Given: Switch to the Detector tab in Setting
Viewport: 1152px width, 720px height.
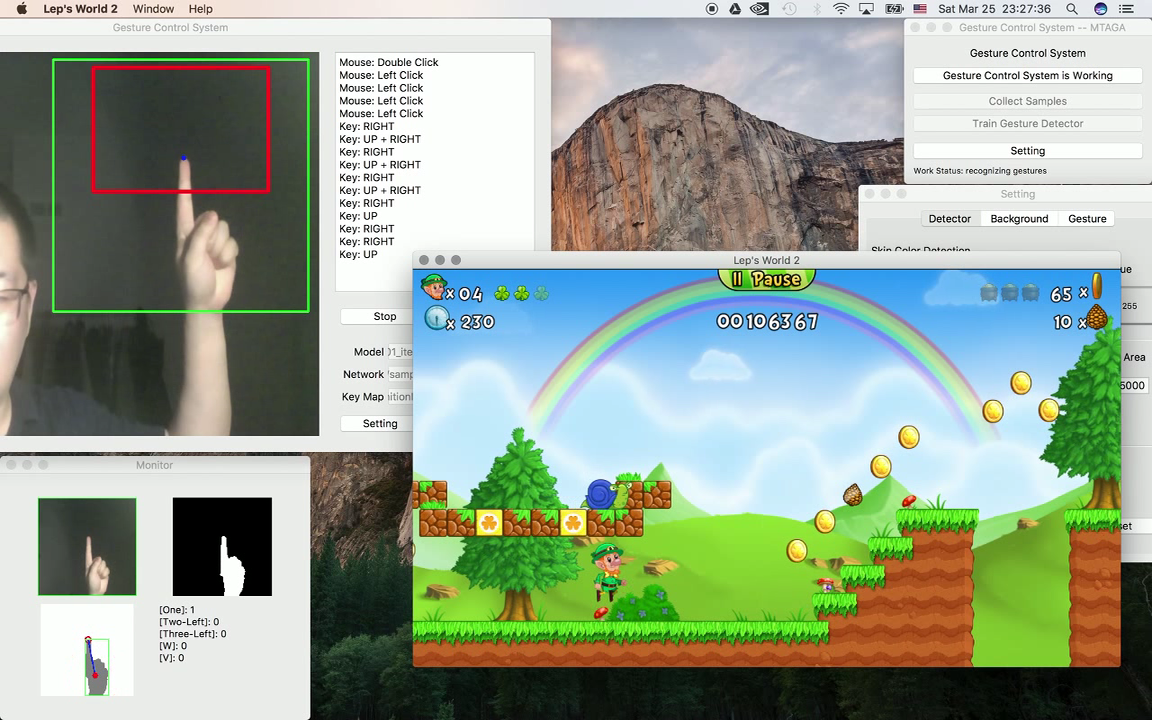Looking at the screenshot, I should coord(949,219).
